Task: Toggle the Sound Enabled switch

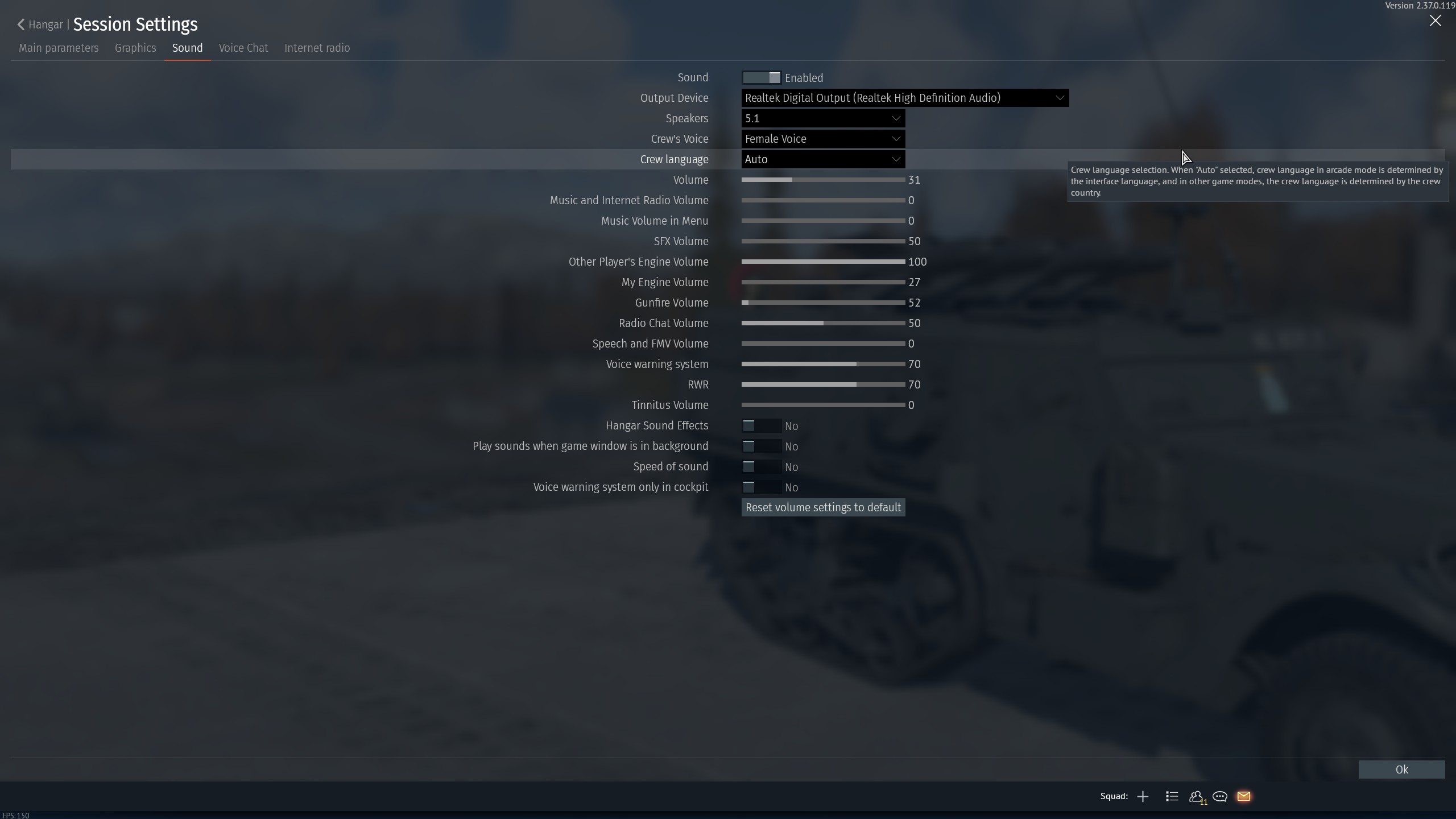Action: click(761, 78)
